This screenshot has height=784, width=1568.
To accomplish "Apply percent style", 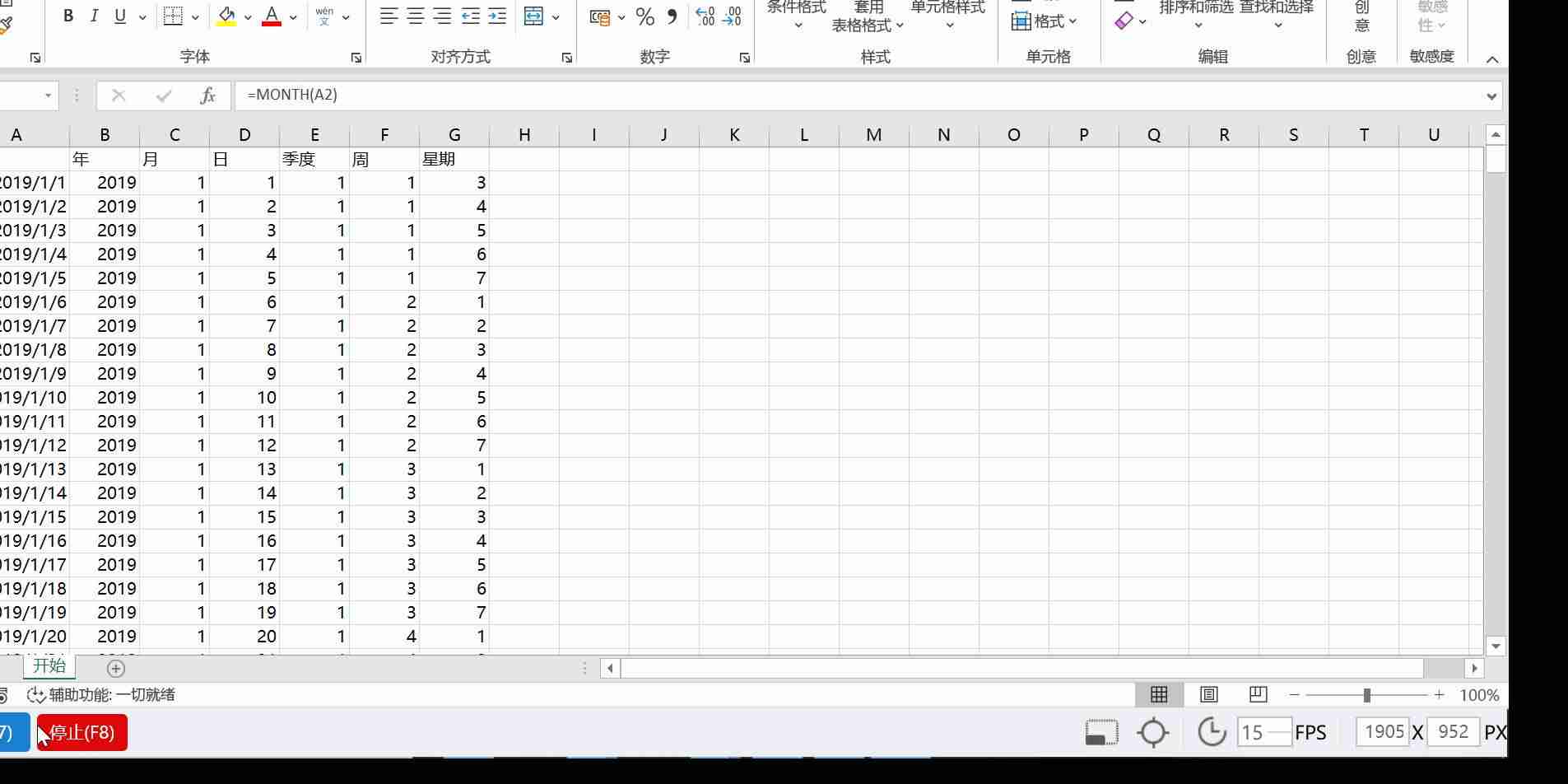I will [x=645, y=16].
